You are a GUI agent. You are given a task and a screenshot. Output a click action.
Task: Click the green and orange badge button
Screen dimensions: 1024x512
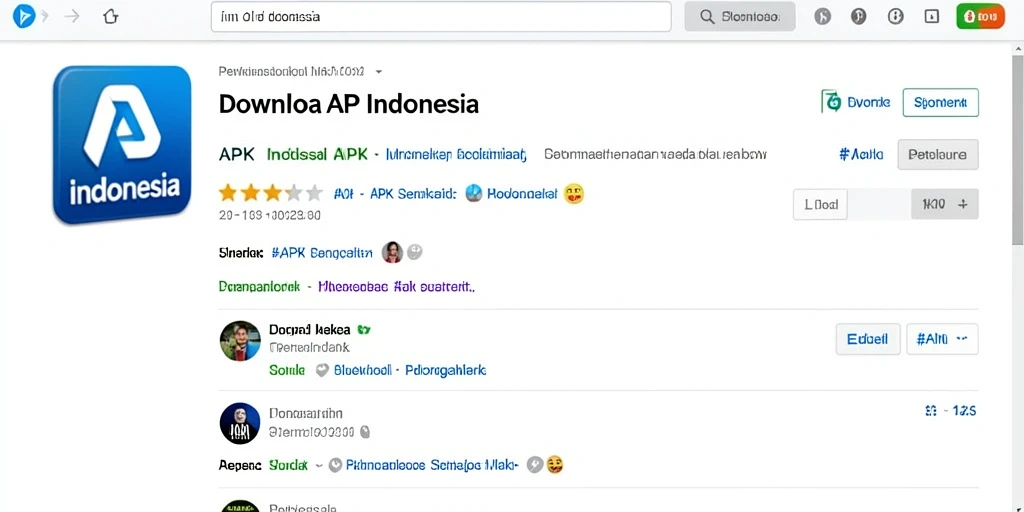(980, 16)
